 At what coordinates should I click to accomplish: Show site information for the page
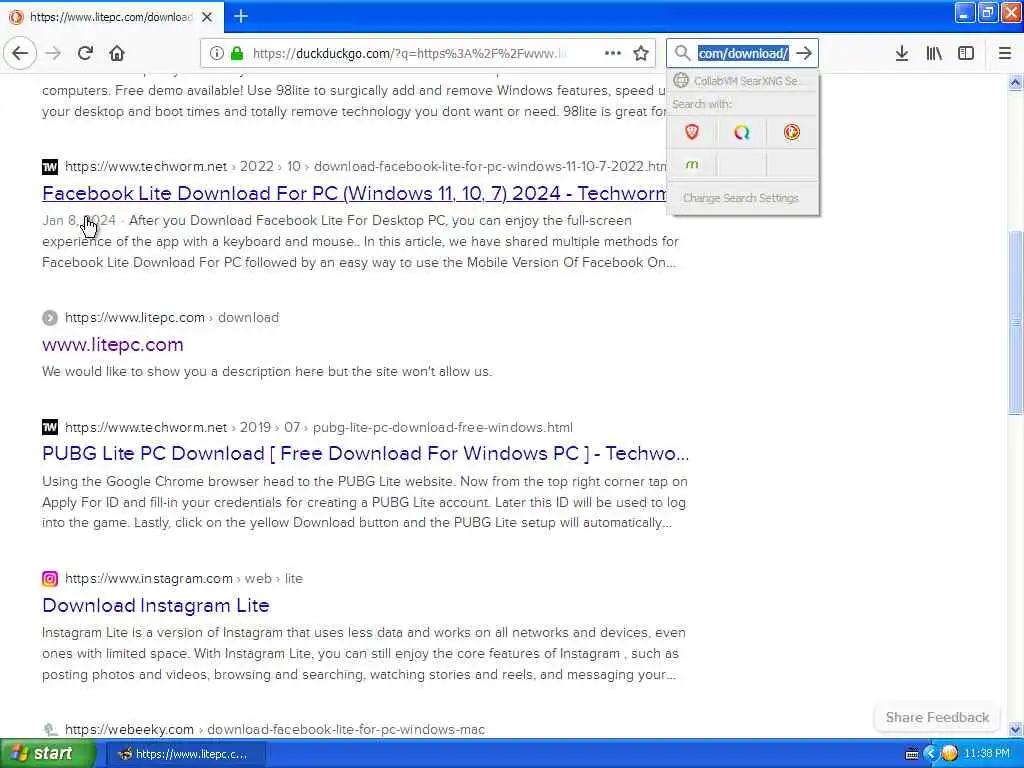[216, 54]
